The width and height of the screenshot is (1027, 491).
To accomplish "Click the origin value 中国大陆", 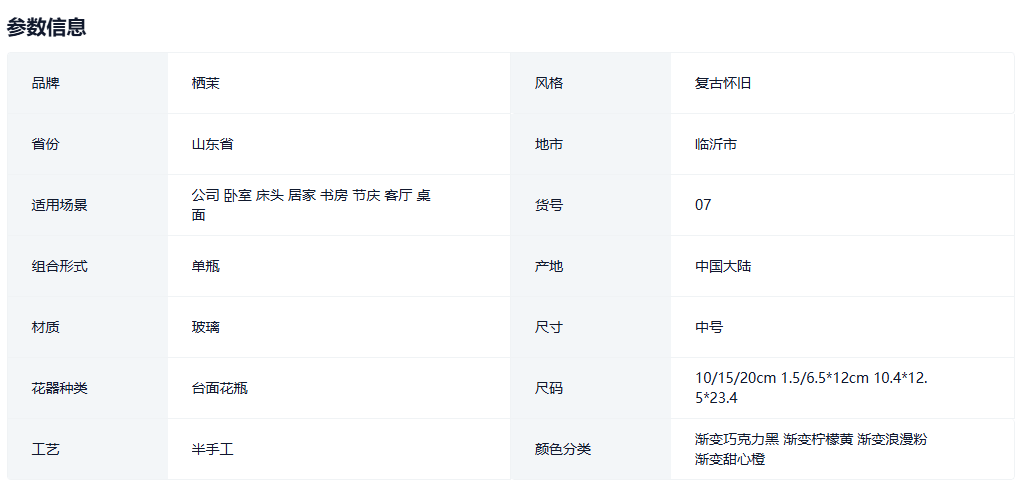I will click(723, 266).
